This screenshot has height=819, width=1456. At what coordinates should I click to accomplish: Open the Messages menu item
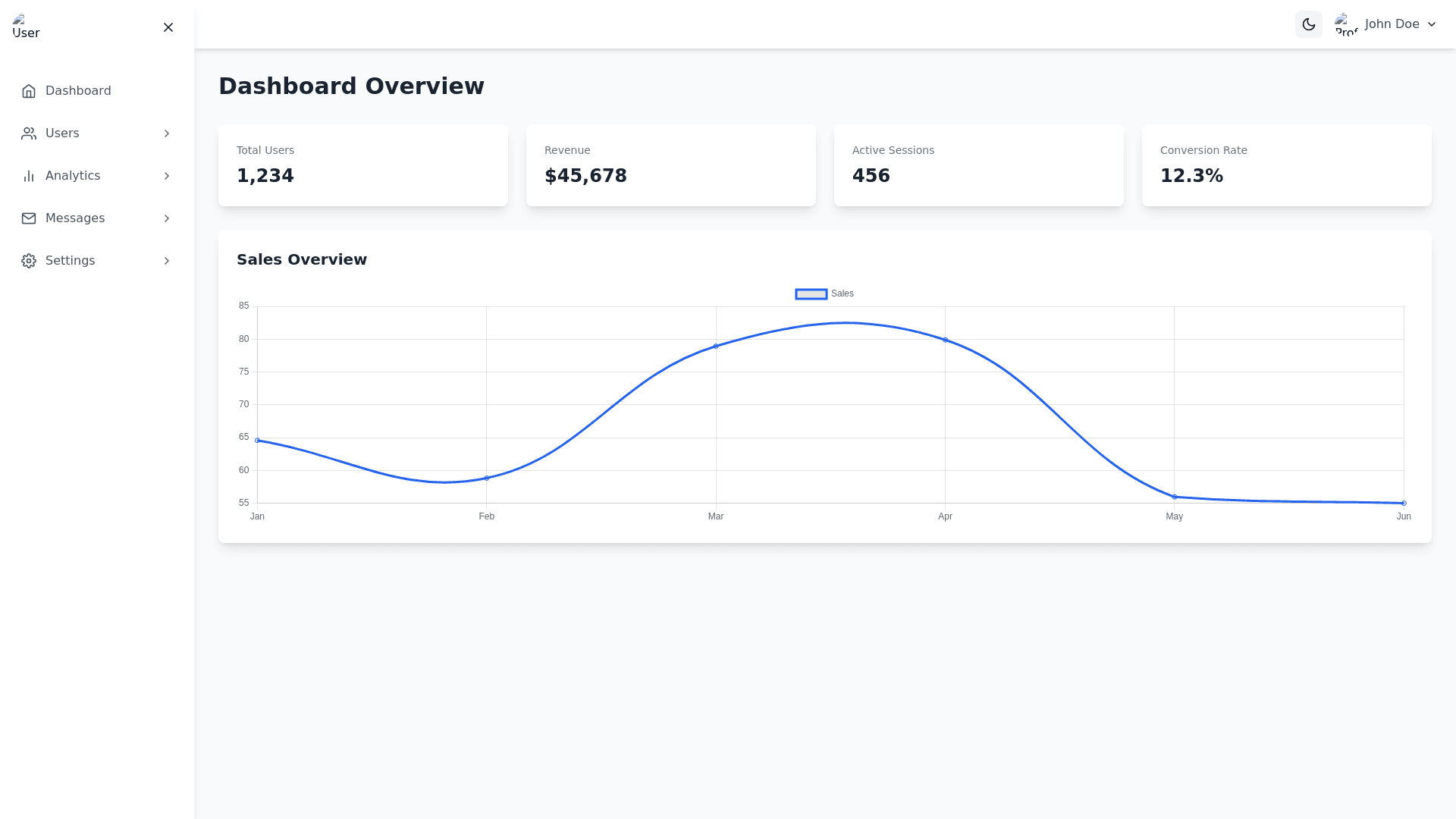point(75,218)
